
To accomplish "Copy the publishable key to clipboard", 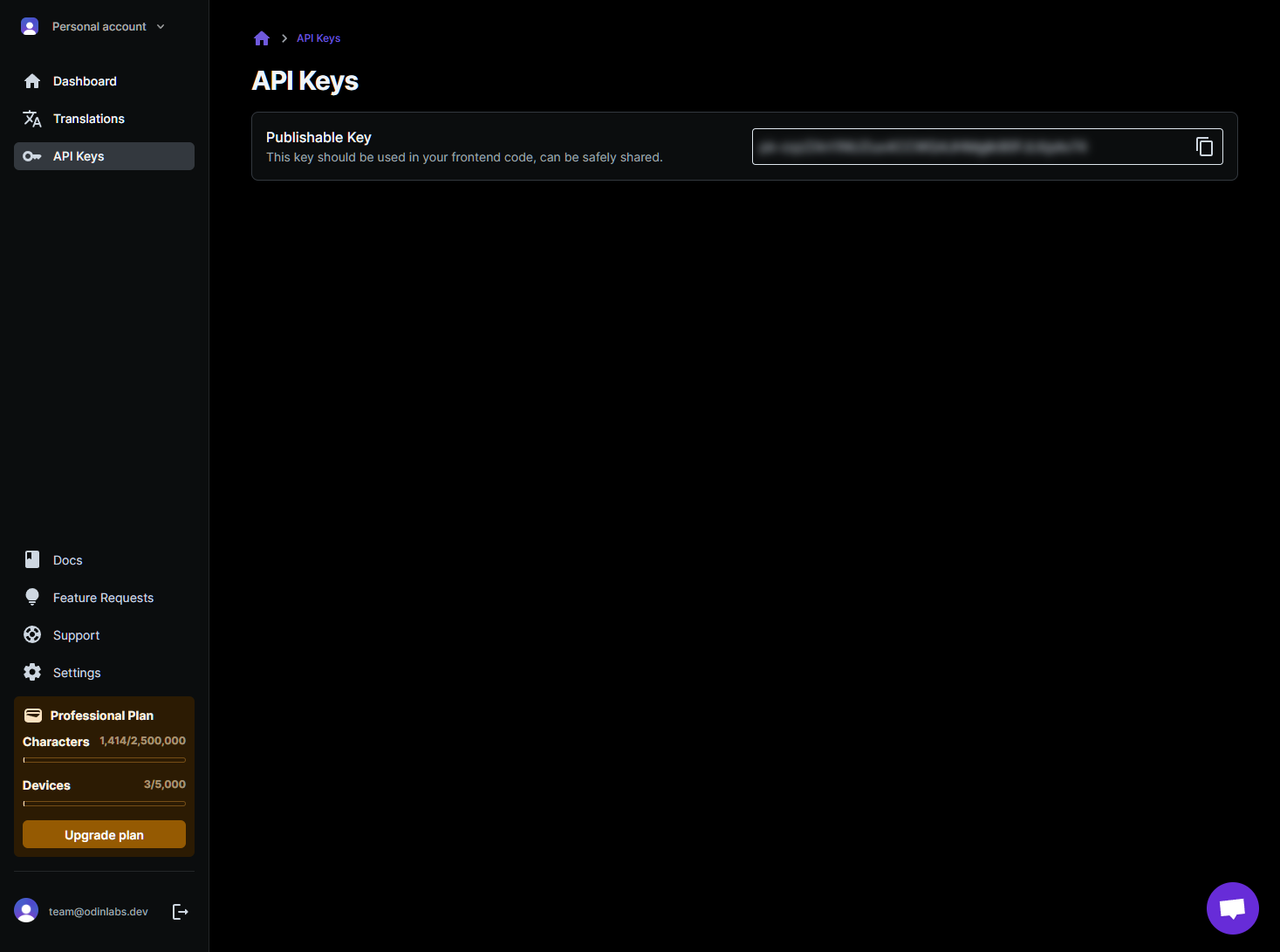I will (1204, 147).
